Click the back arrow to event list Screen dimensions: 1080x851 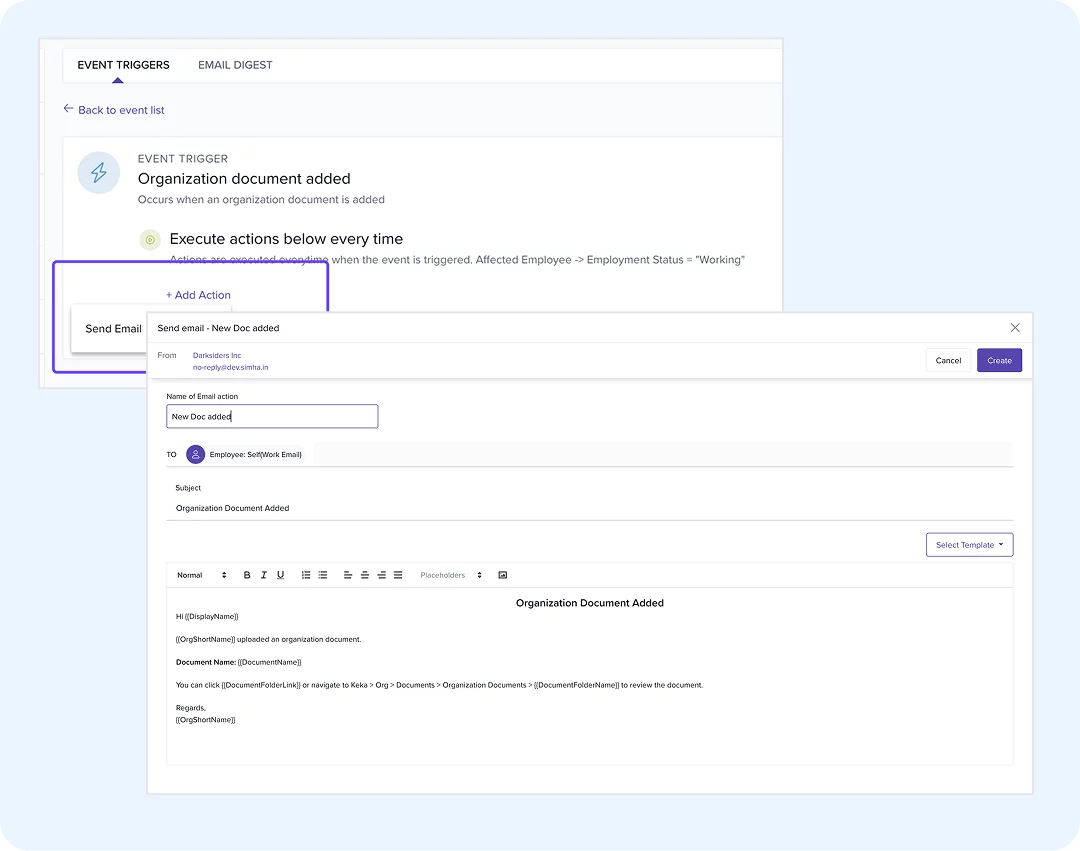click(68, 109)
